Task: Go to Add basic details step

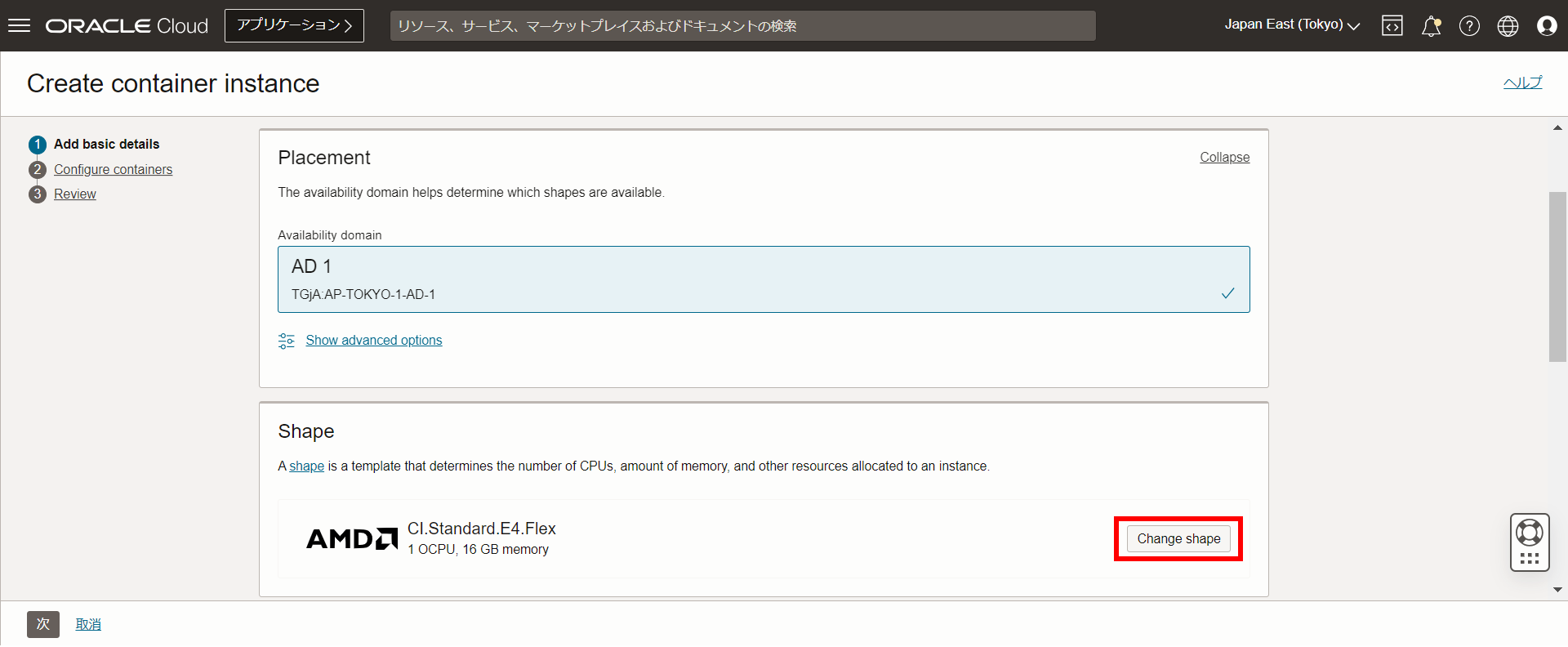Action: (107, 145)
